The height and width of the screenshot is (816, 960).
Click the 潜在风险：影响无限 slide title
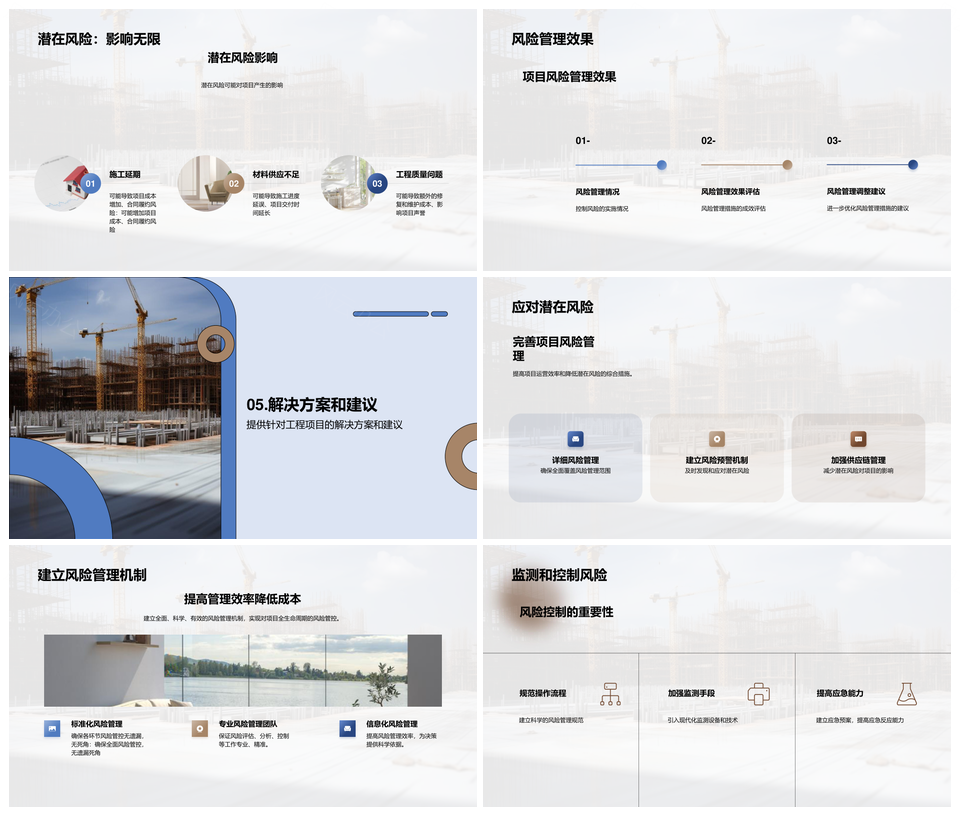click(99, 39)
